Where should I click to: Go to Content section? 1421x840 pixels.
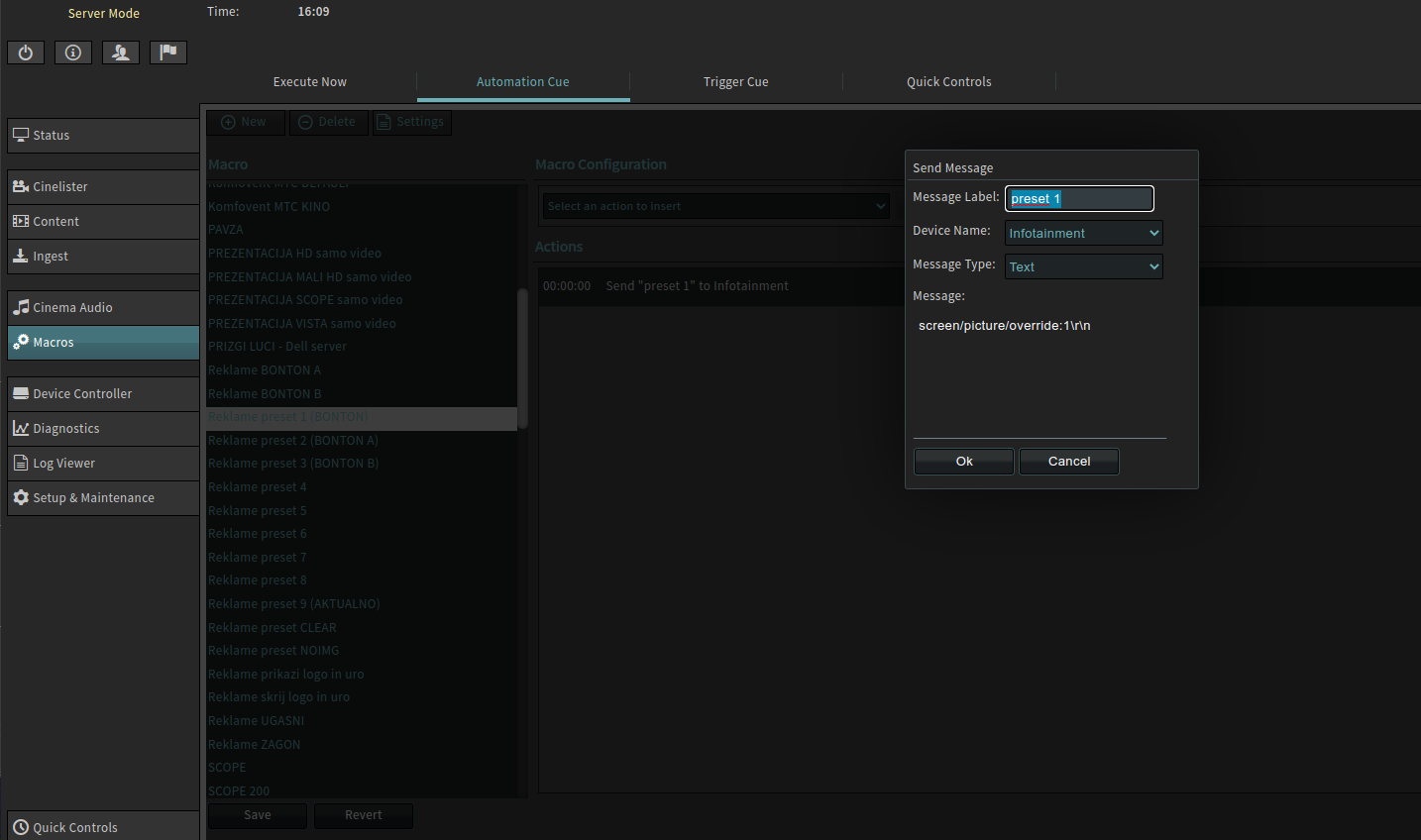[x=103, y=222]
